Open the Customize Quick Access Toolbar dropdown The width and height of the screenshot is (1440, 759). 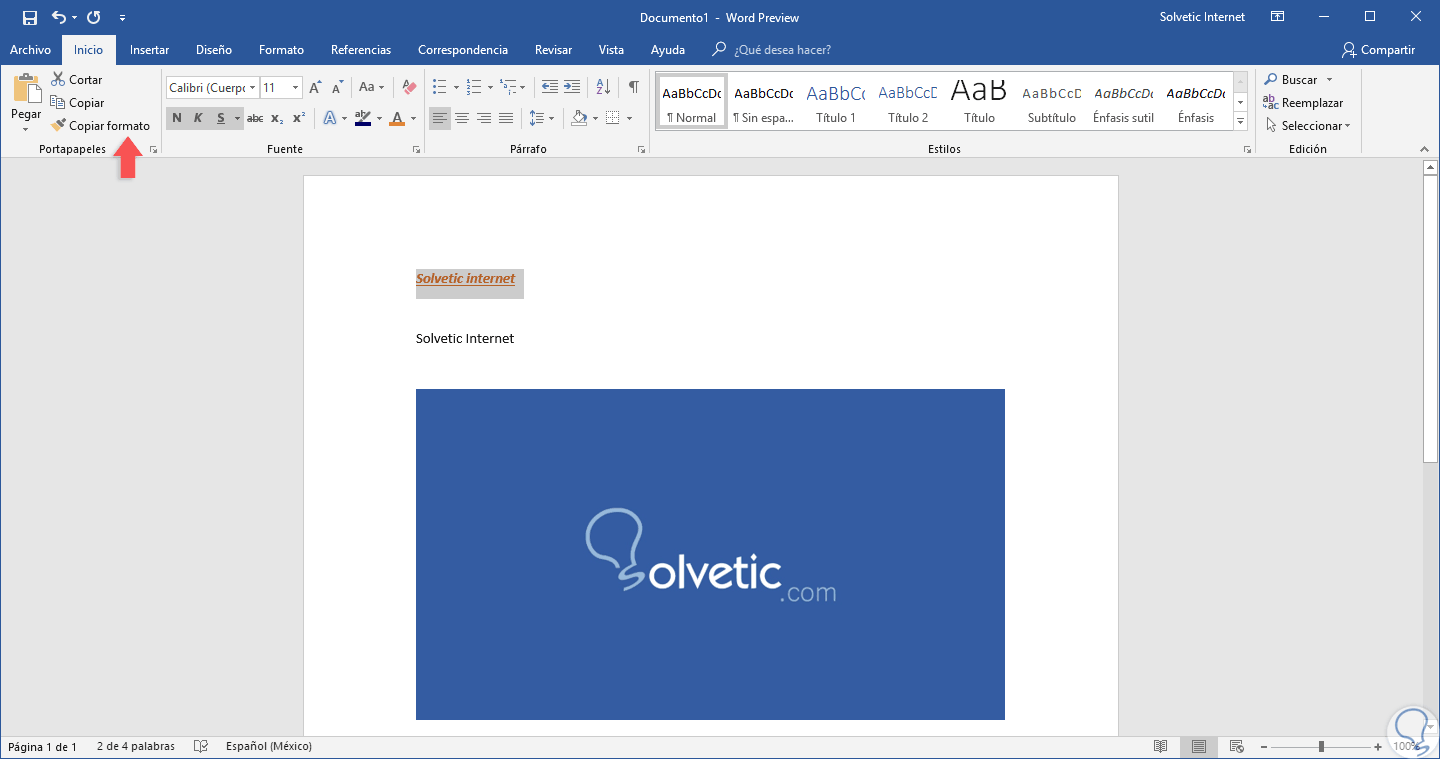pos(122,17)
